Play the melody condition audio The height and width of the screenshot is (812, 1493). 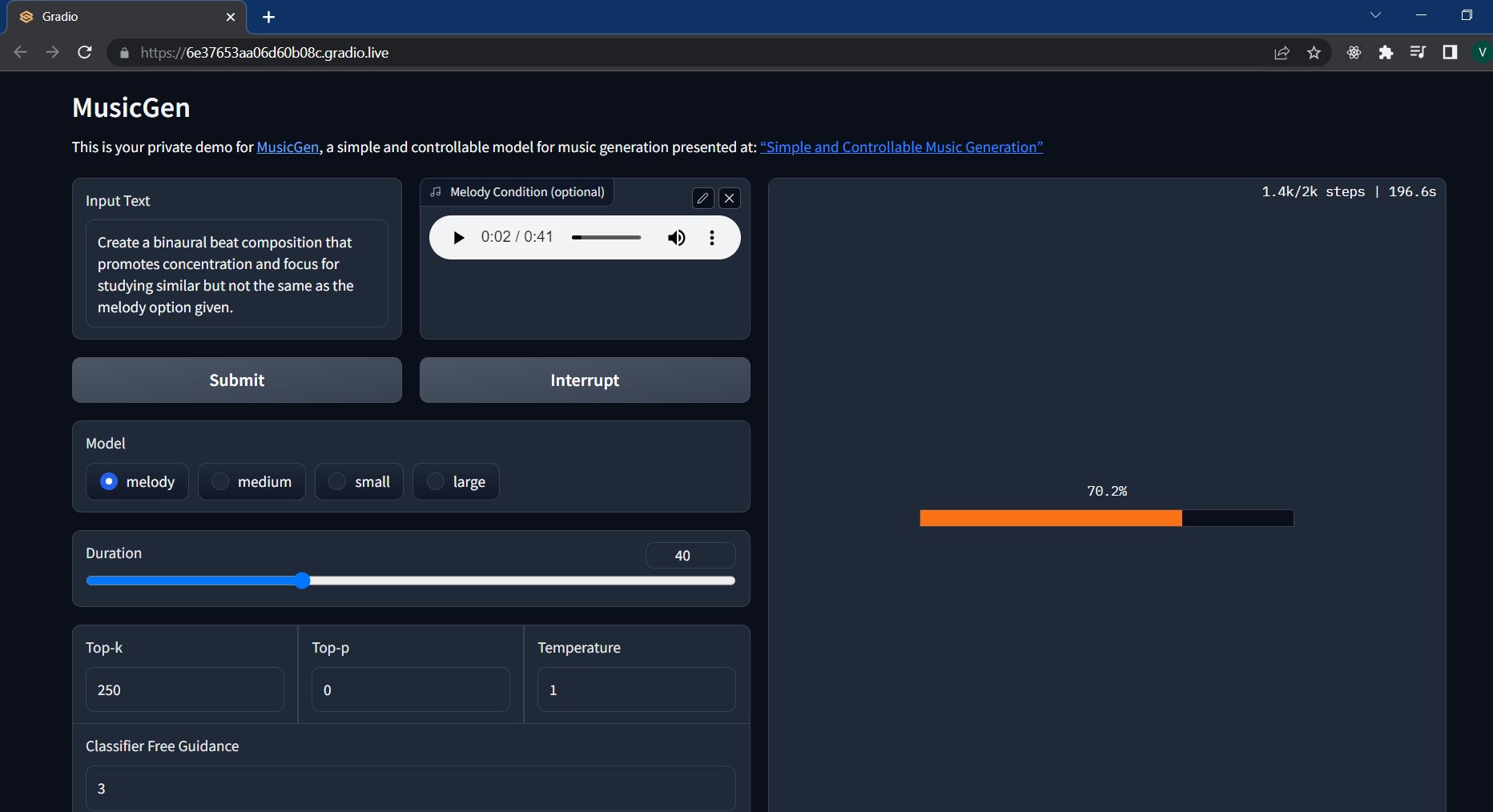click(458, 238)
